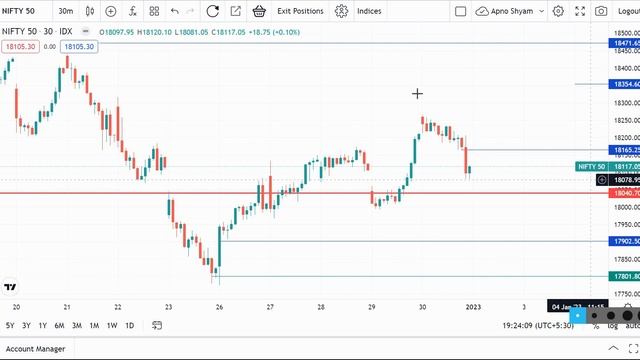The image size is (640, 360).
Task: Open the 30m interval dropdown
Action: [66, 11]
